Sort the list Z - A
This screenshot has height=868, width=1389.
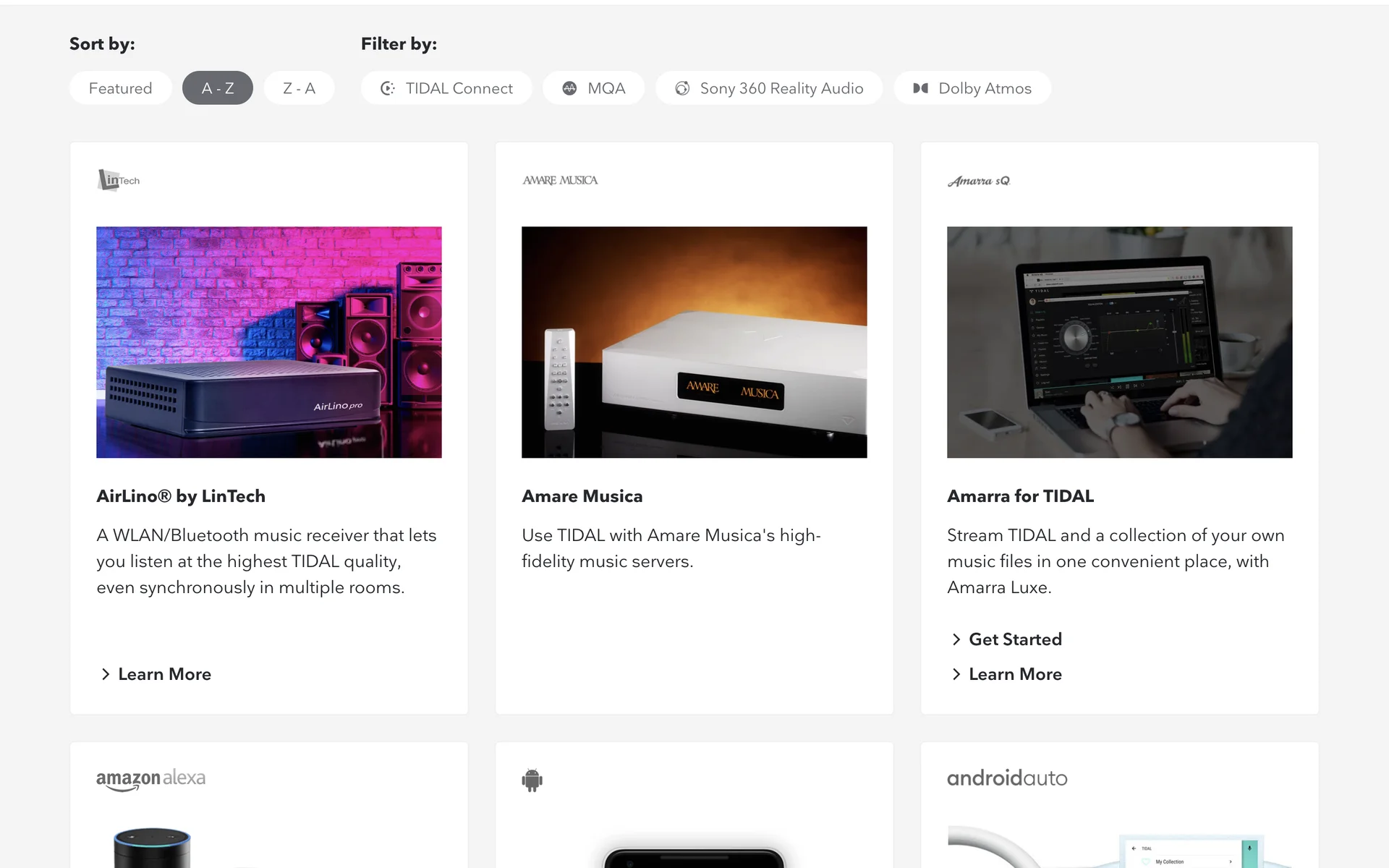(299, 88)
